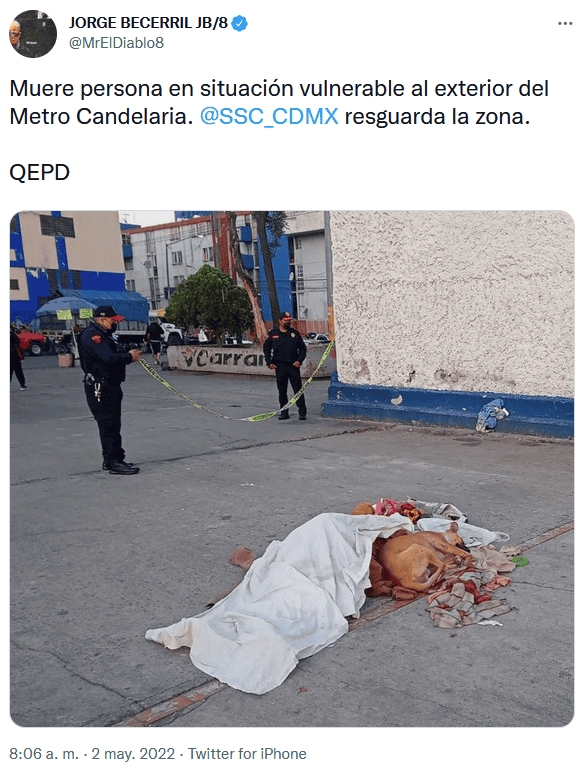
Task: Click the 2 may. 2022 date
Action: pyautogui.click(x=133, y=753)
